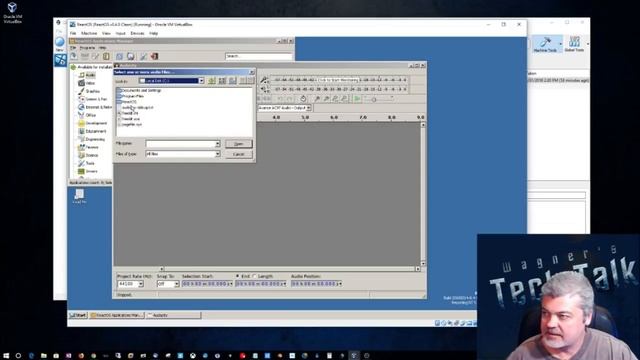The height and width of the screenshot is (360, 640).
Task: Expand the File name dropdown arrow
Action: tap(218, 144)
